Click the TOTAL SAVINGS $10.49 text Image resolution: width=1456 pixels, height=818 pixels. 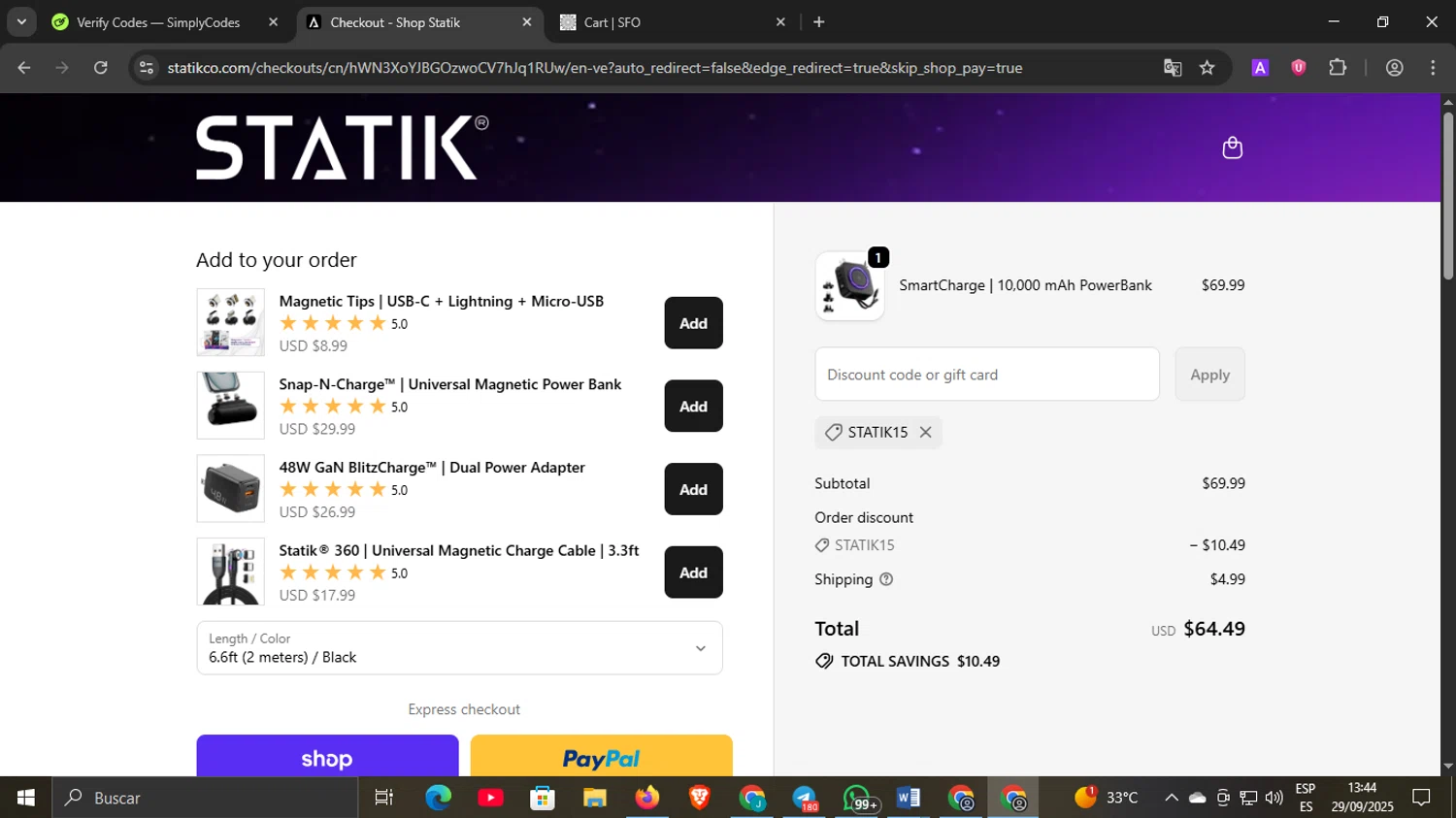click(920, 662)
